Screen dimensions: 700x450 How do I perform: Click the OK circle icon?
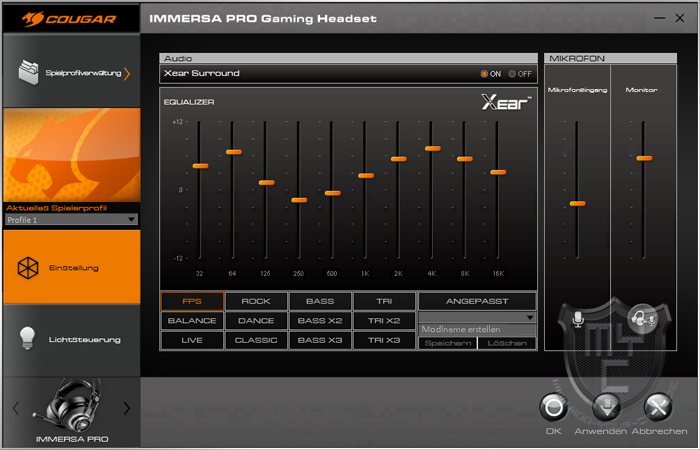pos(554,407)
